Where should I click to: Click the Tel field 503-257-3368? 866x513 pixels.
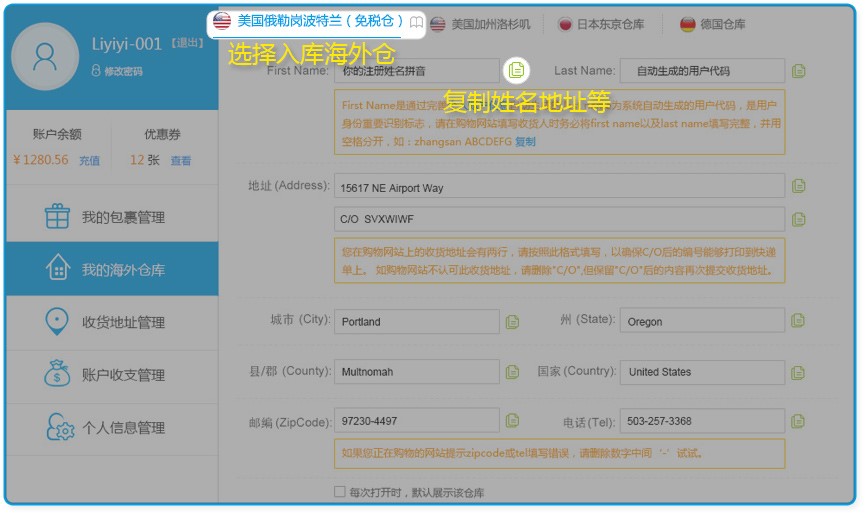click(x=702, y=421)
